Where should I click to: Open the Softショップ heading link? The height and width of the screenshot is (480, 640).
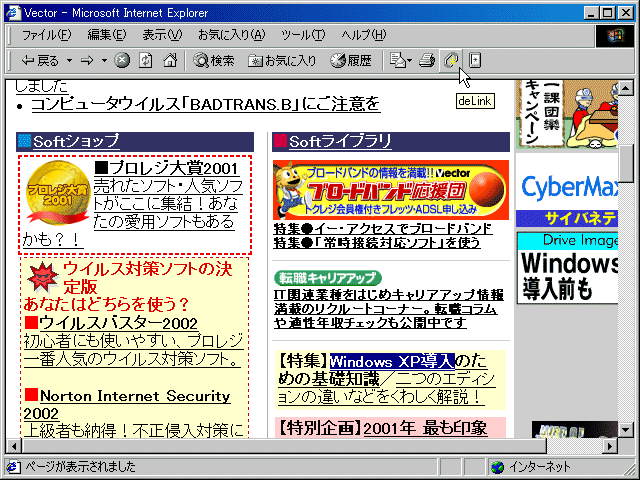(76, 142)
